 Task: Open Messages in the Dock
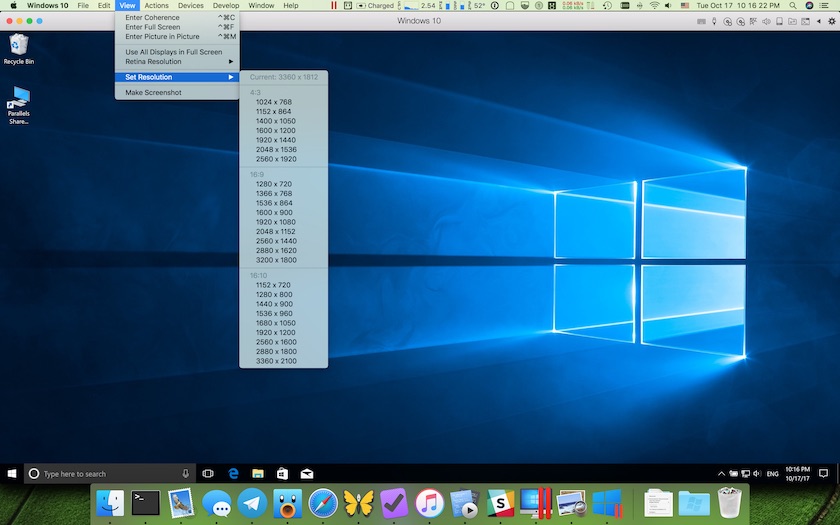[216, 503]
